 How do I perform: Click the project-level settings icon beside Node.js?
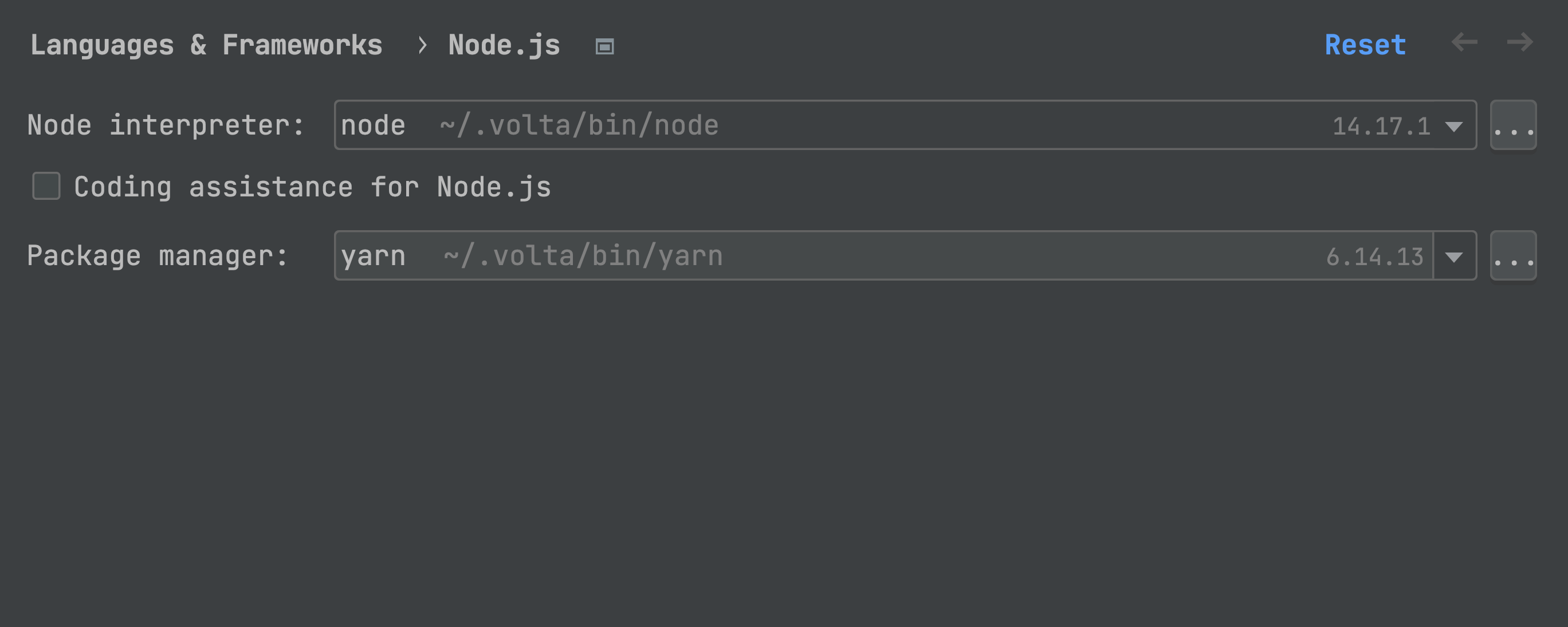(x=604, y=46)
